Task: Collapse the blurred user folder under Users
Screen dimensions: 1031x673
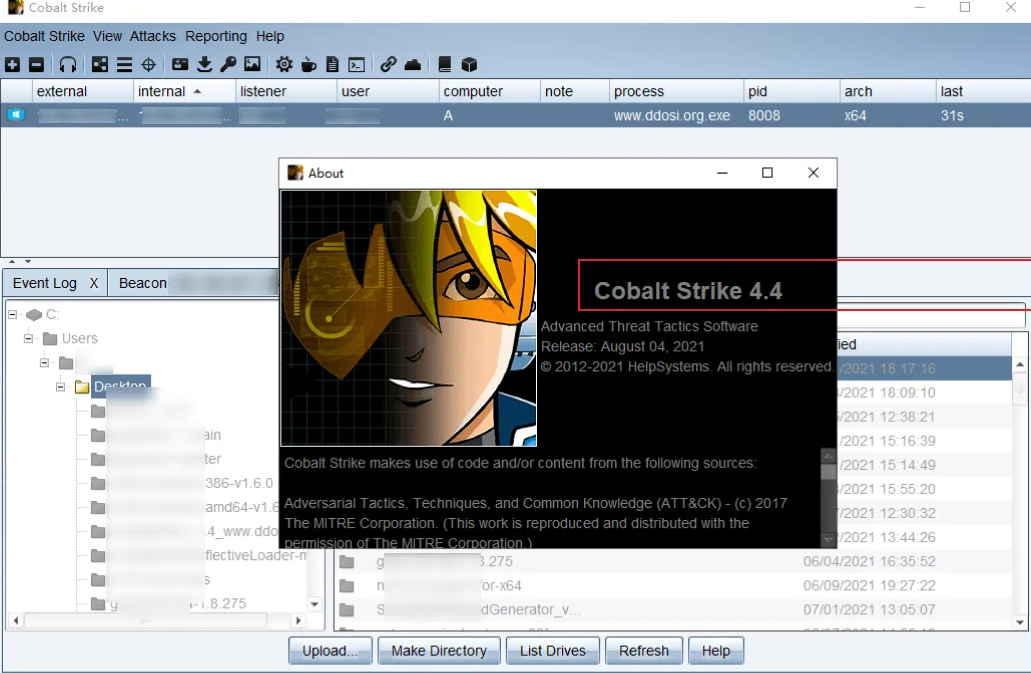Action: [x=44, y=363]
